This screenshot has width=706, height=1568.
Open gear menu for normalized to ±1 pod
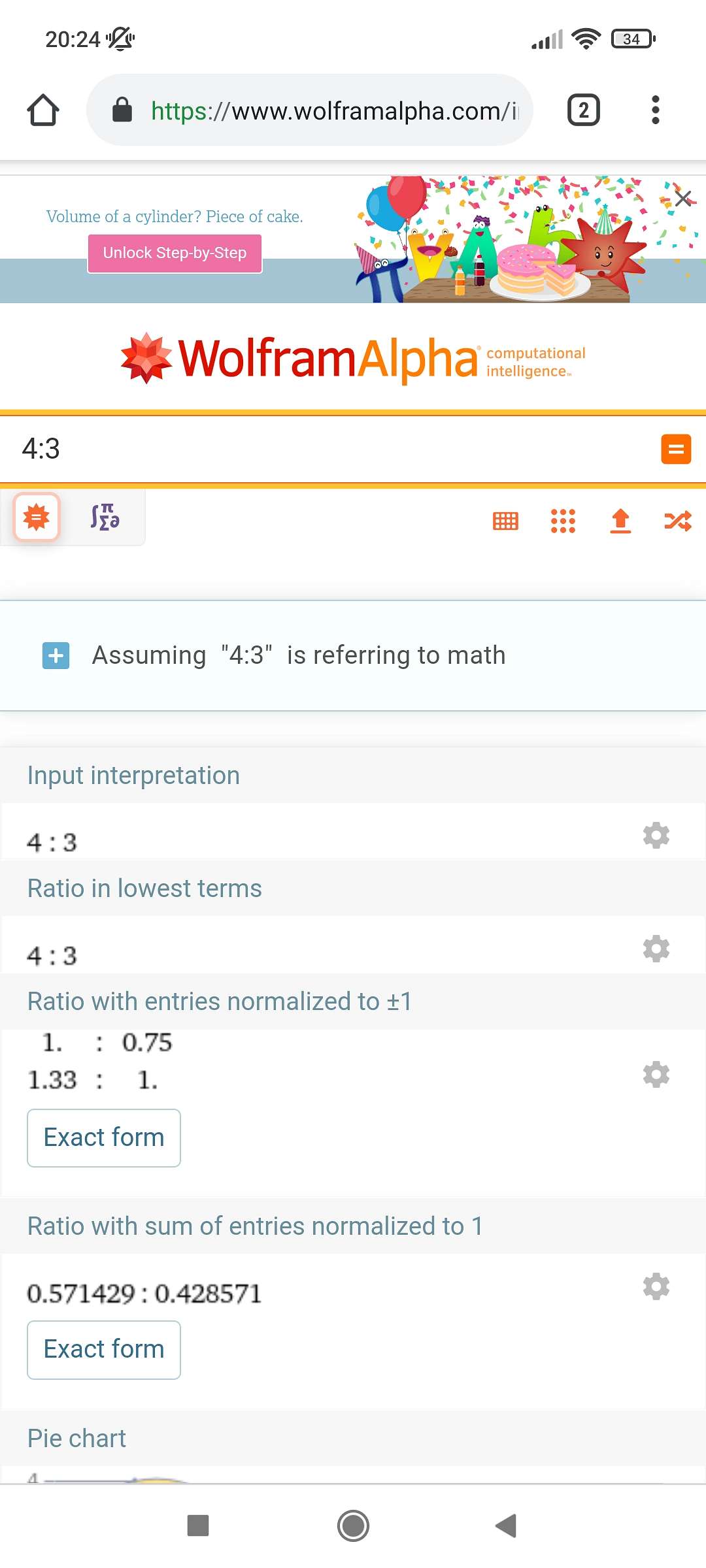656,1074
